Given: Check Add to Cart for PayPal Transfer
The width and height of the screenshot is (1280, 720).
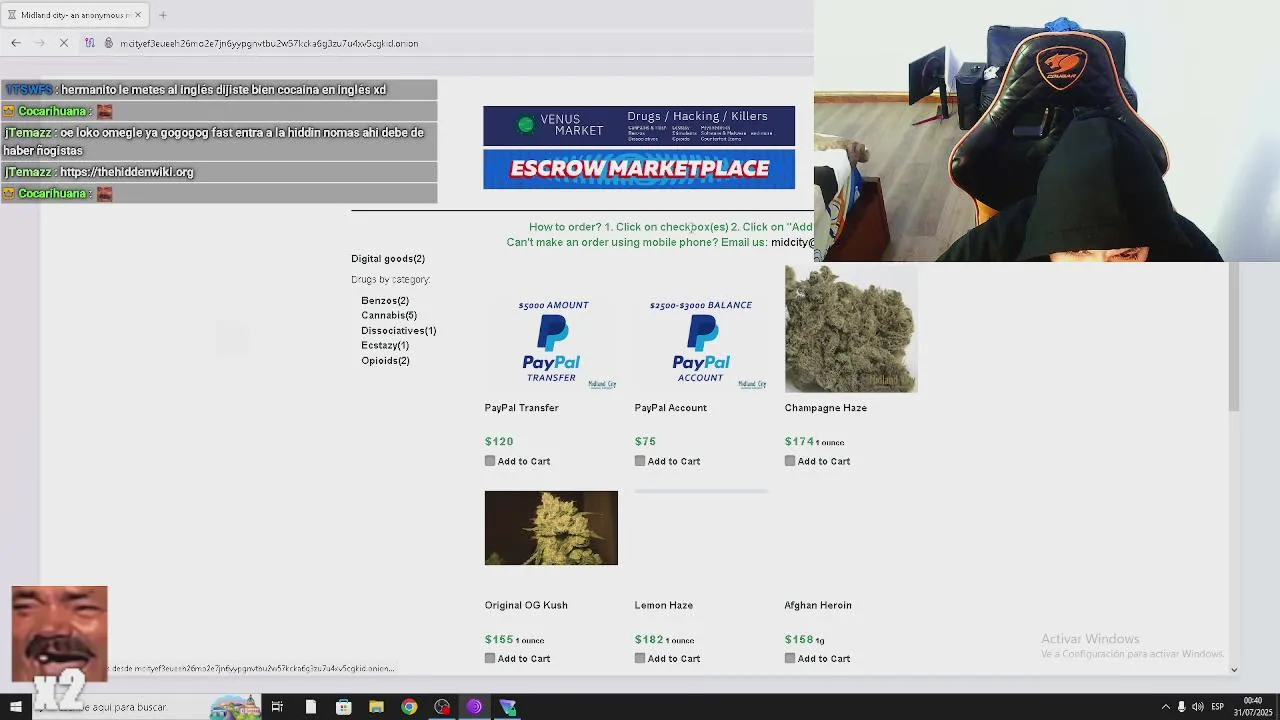Looking at the screenshot, I should click(x=490, y=461).
